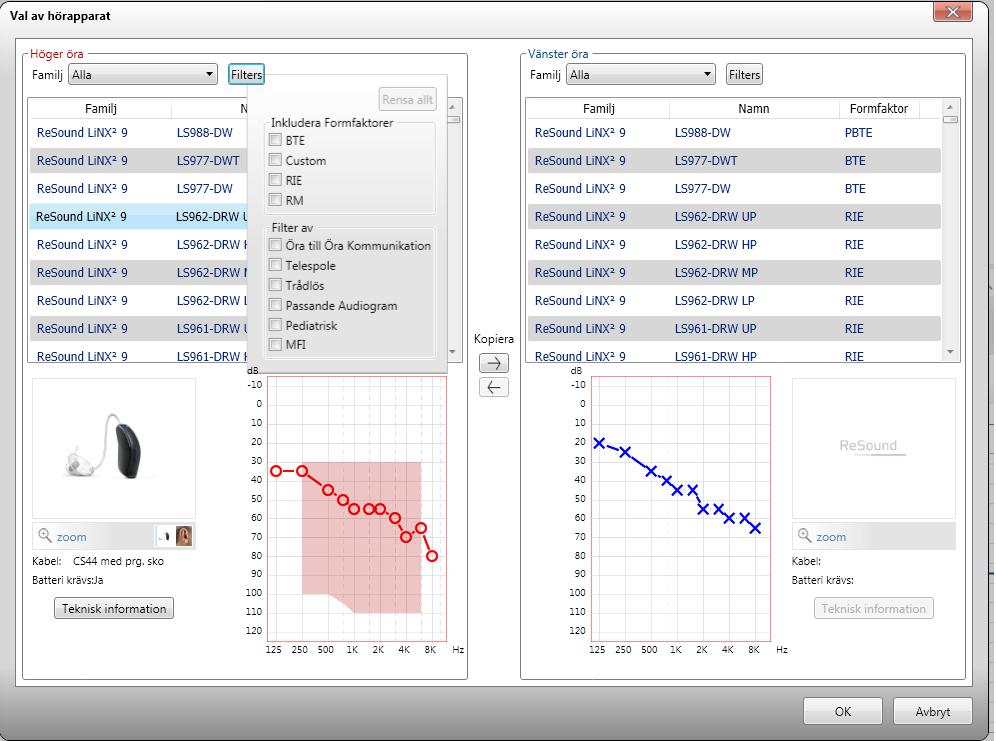The width and height of the screenshot is (996, 741).
Task: Select LS977-DWT in the Vänster öra list
Action: coord(734,161)
